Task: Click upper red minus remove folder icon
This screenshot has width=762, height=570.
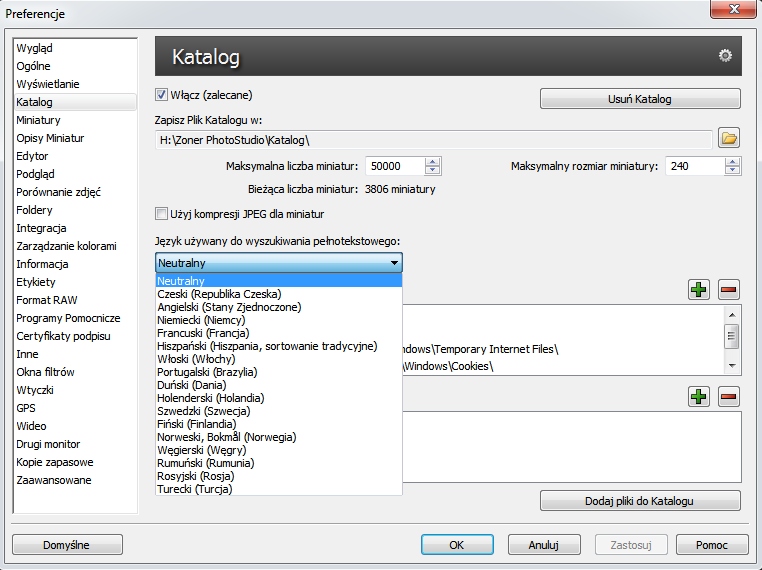Action: (728, 290)
